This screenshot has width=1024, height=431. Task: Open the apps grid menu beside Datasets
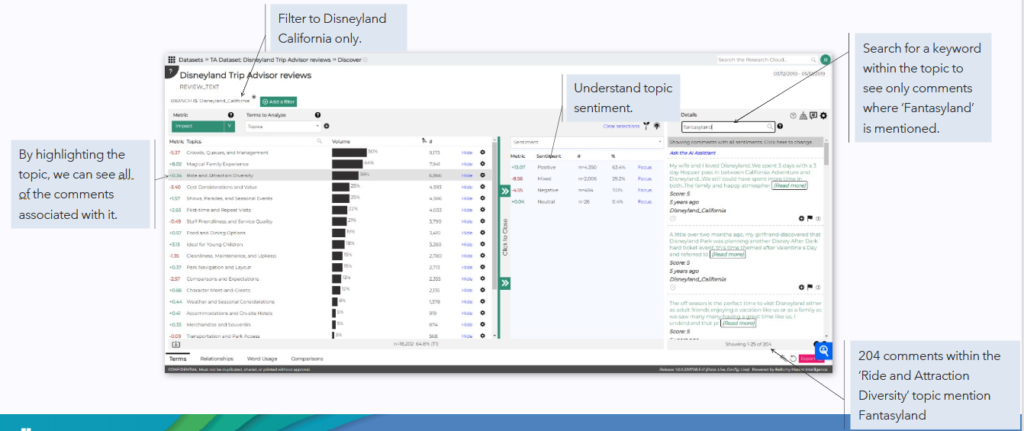(x=172, y=60)
